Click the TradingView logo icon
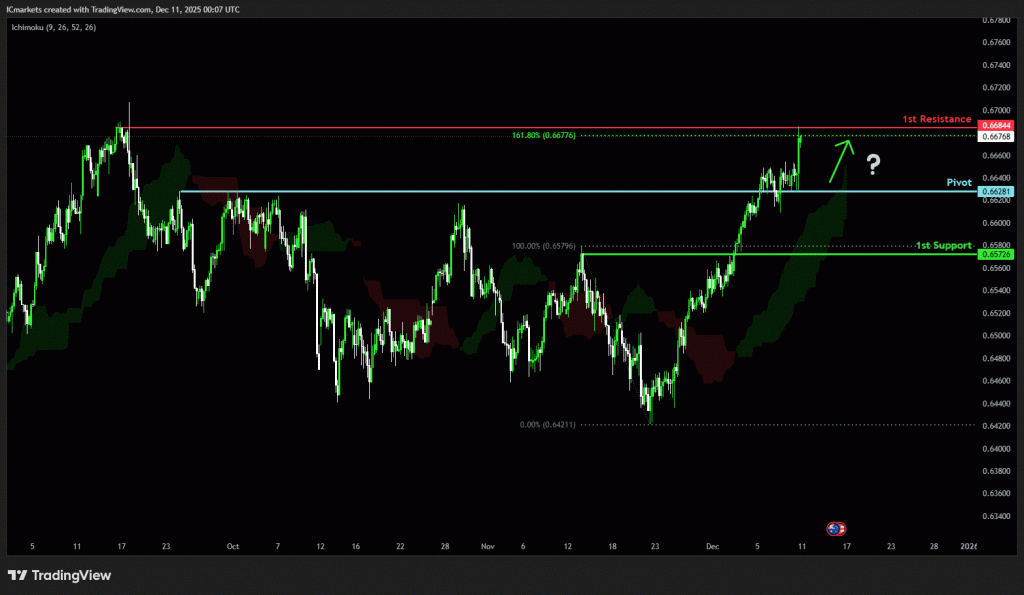Screen dimensions: 1024x595 pyautogui.click(x=17, y=575)
